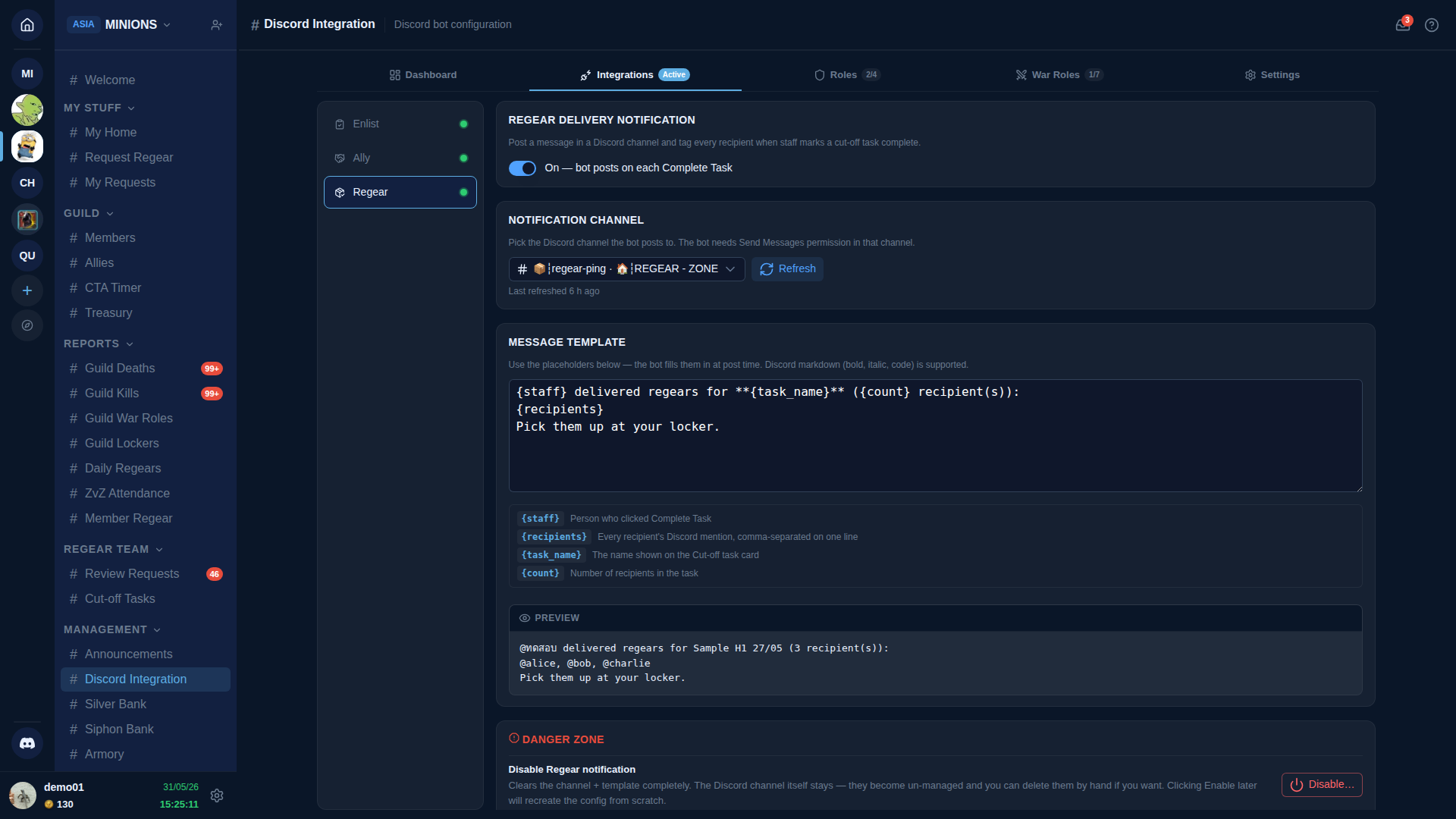Open the War Roles tab

(1059, 75)
